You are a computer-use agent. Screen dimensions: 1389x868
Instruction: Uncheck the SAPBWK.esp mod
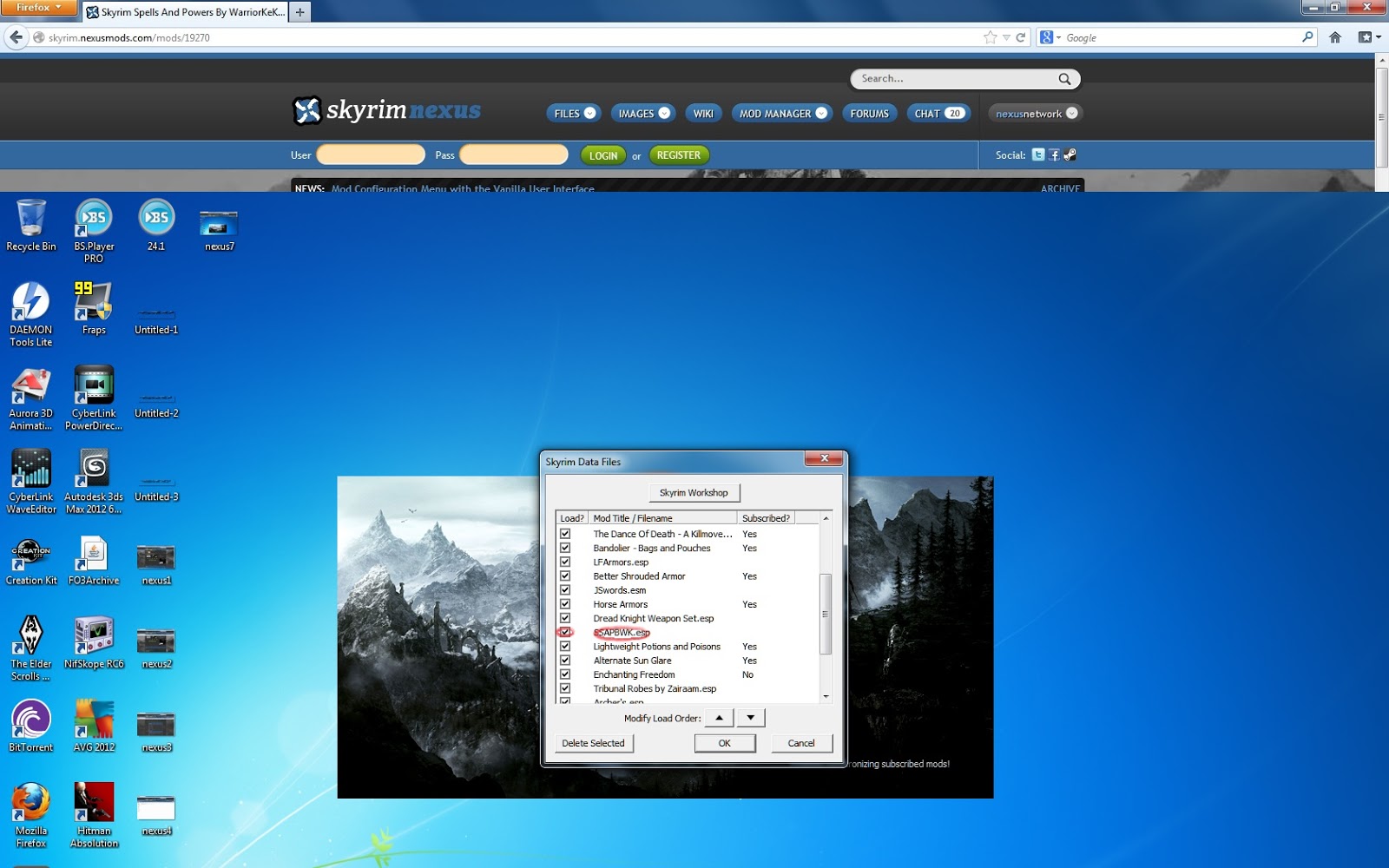point(567,633)
